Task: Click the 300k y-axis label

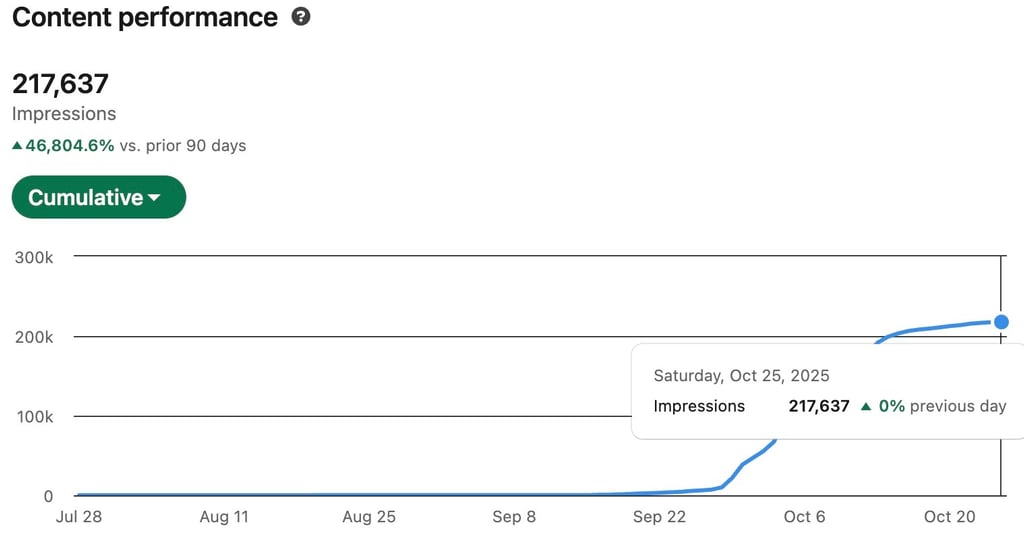Action: (34, 257)
